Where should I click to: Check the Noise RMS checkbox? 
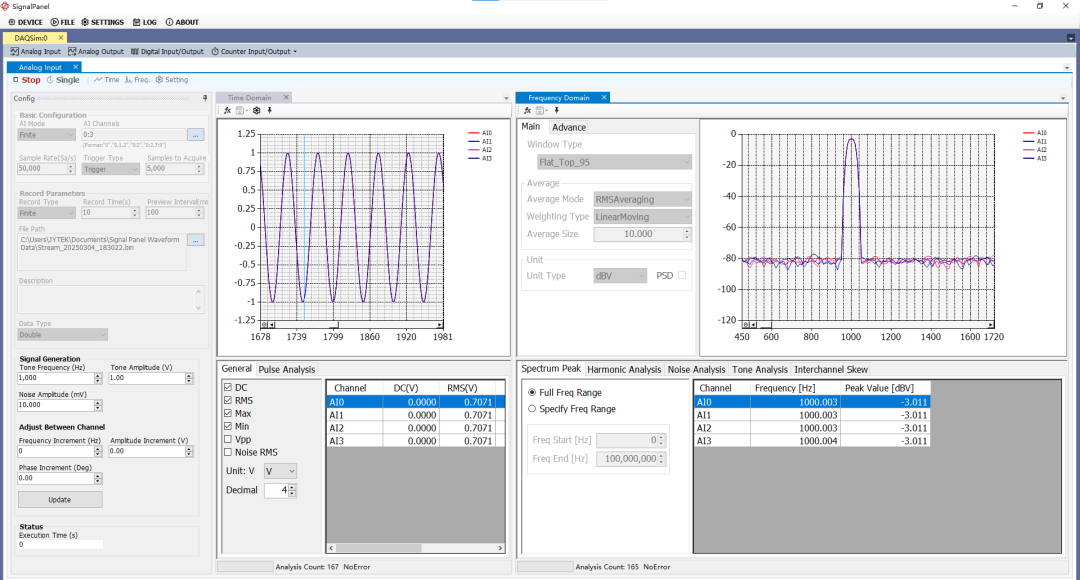228,453
